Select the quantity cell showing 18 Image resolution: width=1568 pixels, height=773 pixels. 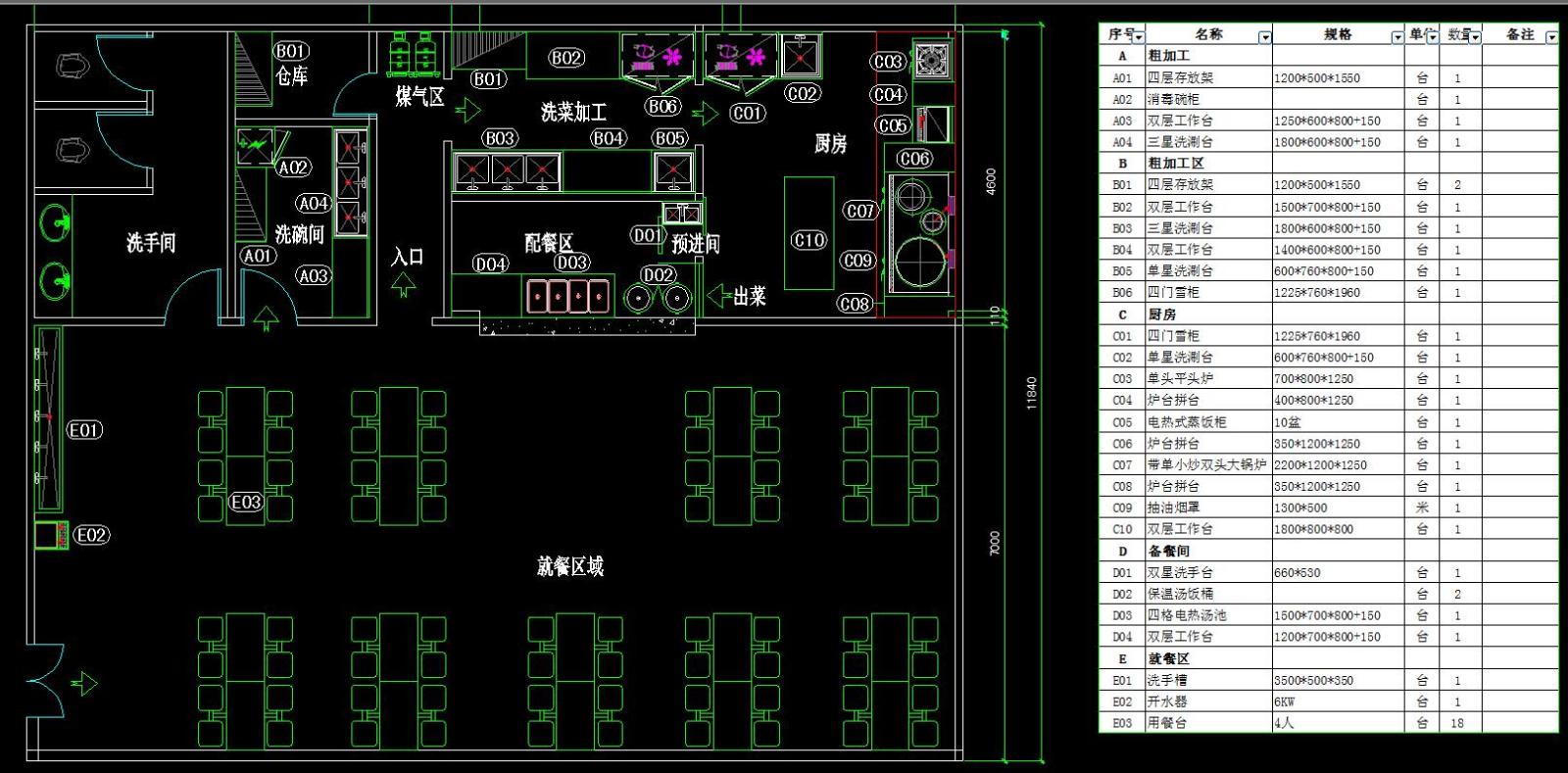pos(1461,723)
